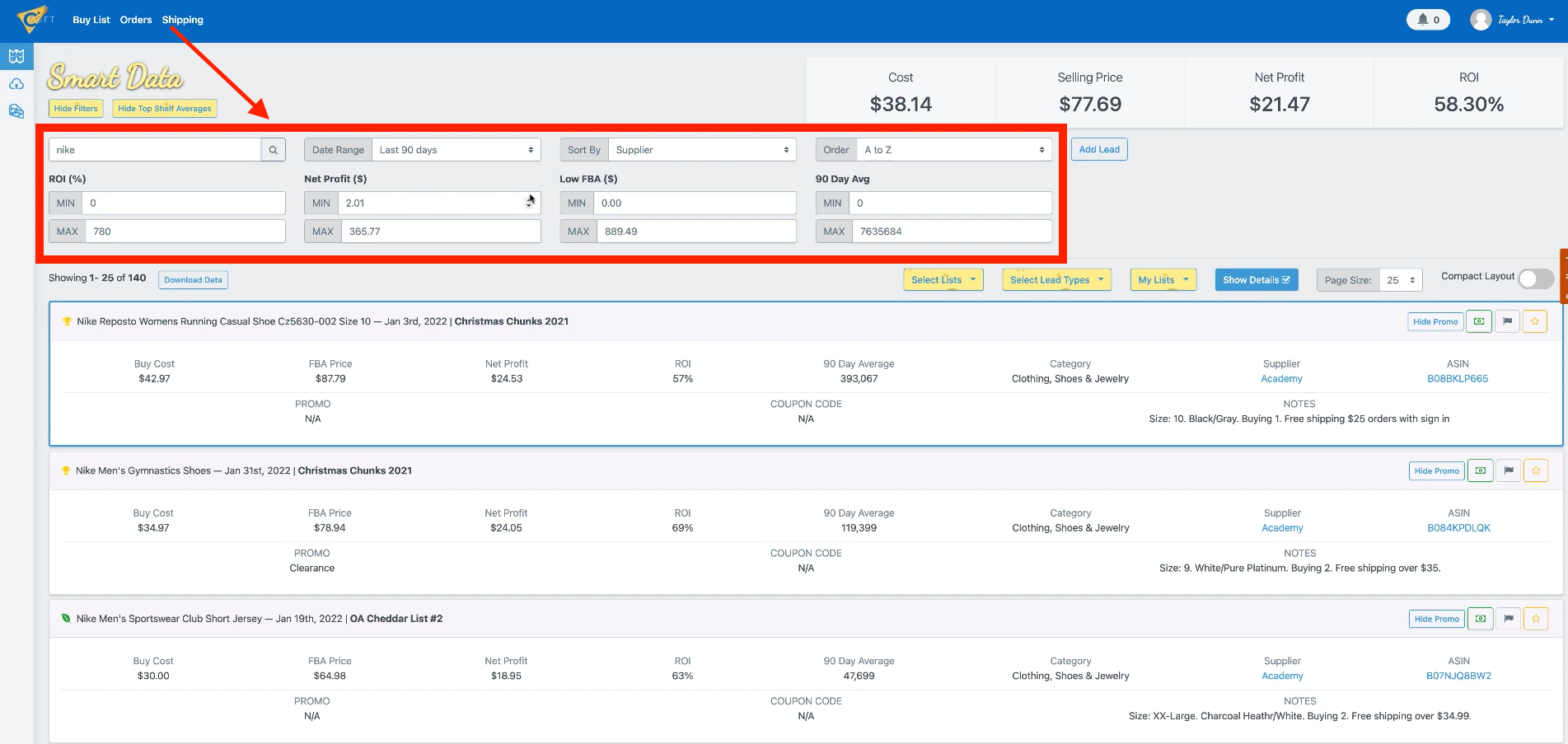Star the Sportswear Club Short Jersey lead
The image size is (1568, 744).
pos(1536,619)
